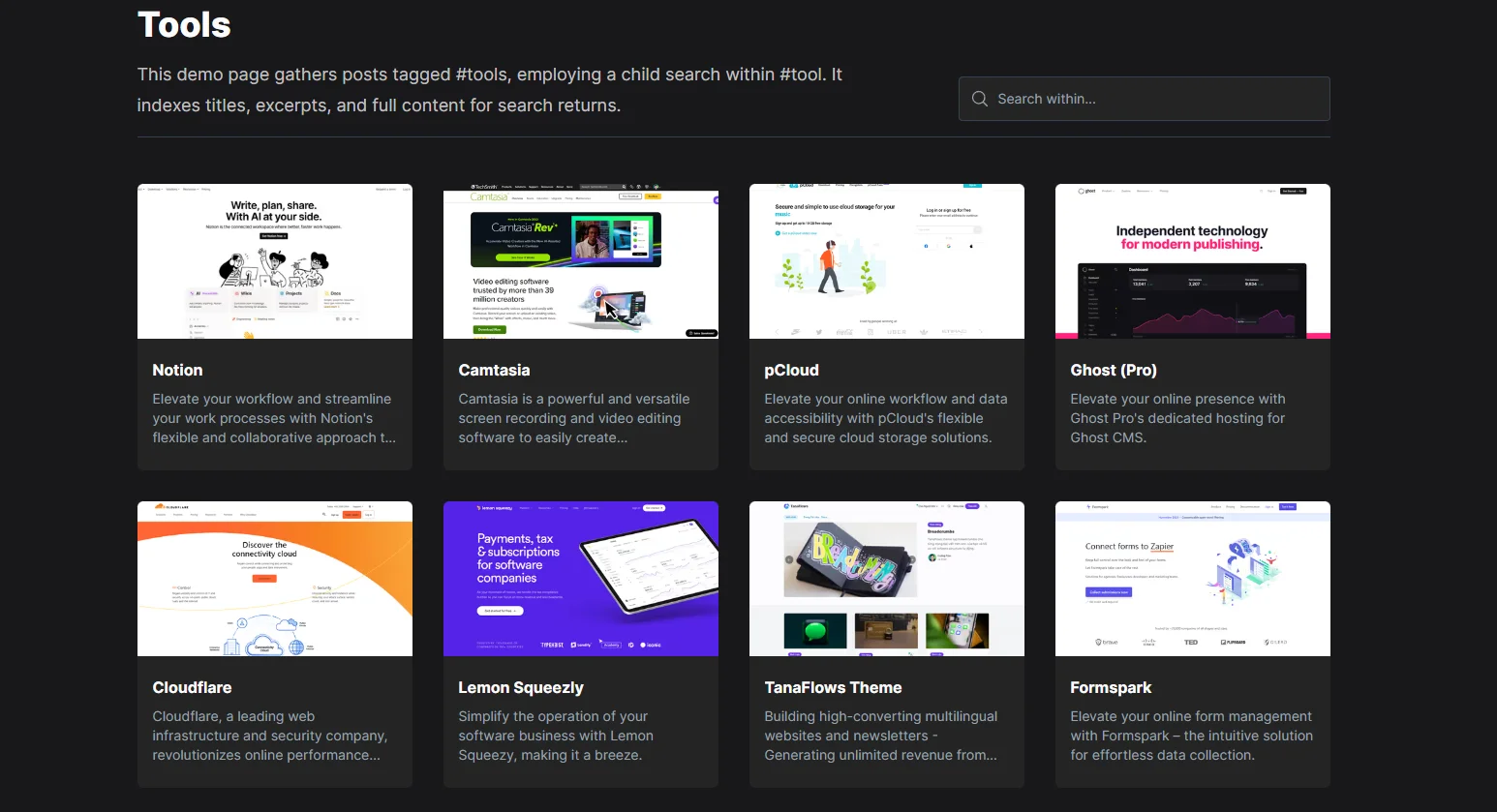Click the pCloud preview thumbnail
Screen dimensions: 1497x812
[886, 260]
